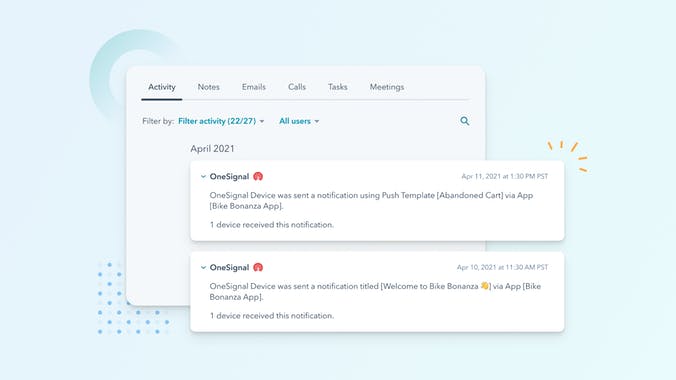The height and width of the screenshot is (380, 676).
Task: Click the April 2021 month heading
Action: 213,149
